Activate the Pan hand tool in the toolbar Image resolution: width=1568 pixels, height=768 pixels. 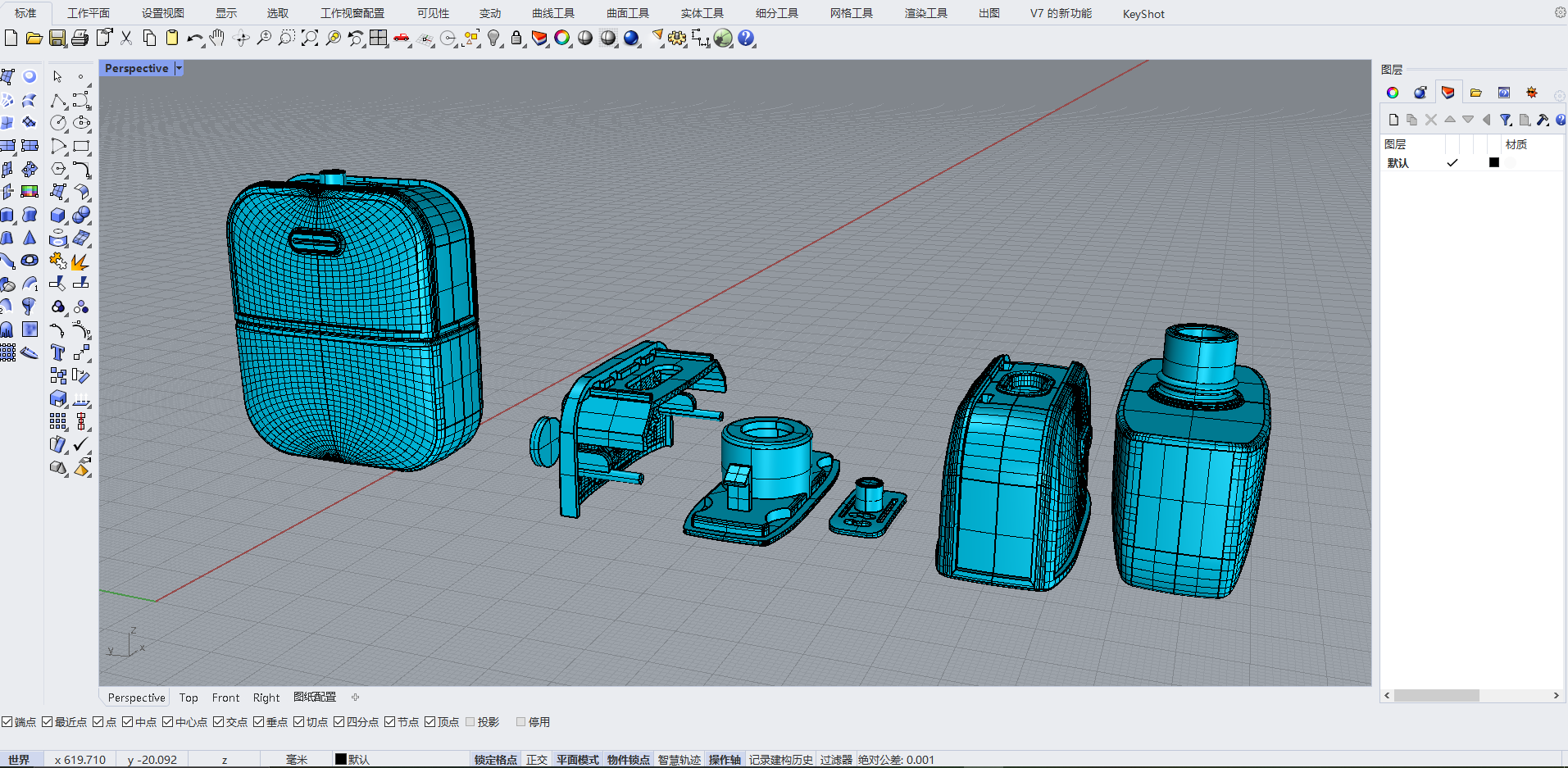(216, 38)
